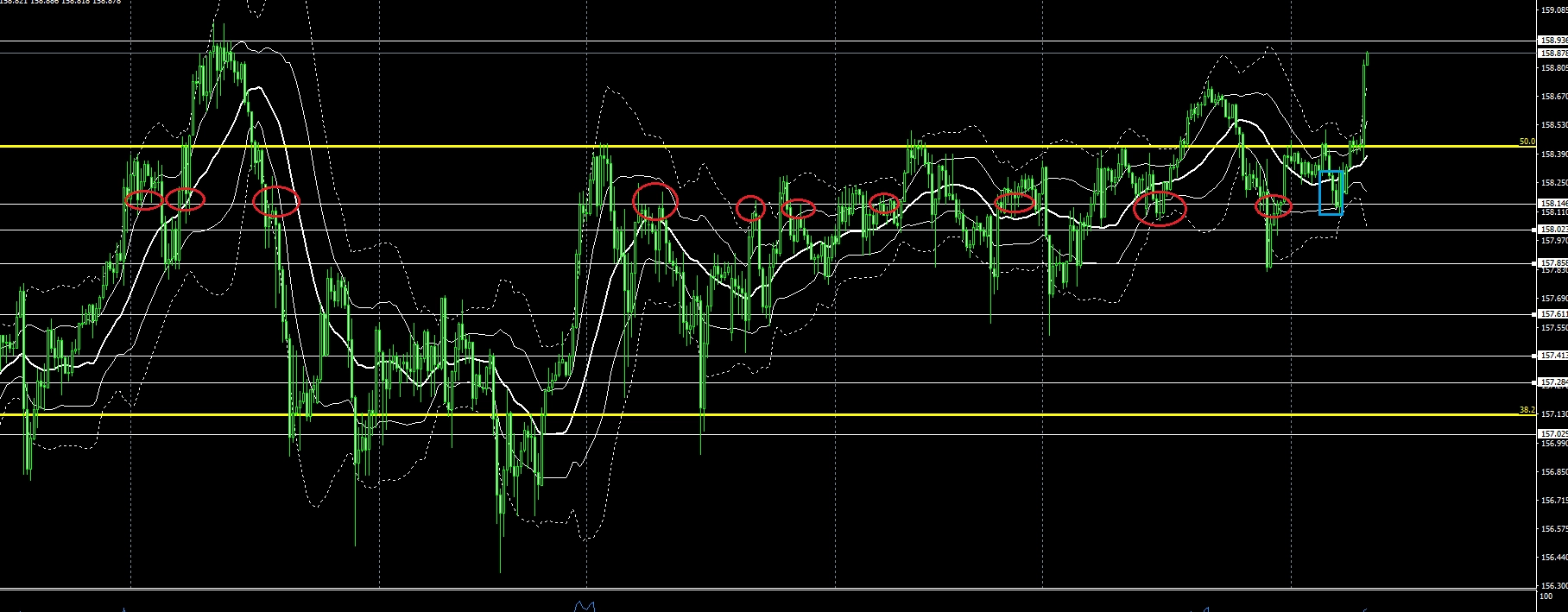Click the 158.670 price scale value
Screen dimensions: 1568x612
click(1554, 97)
